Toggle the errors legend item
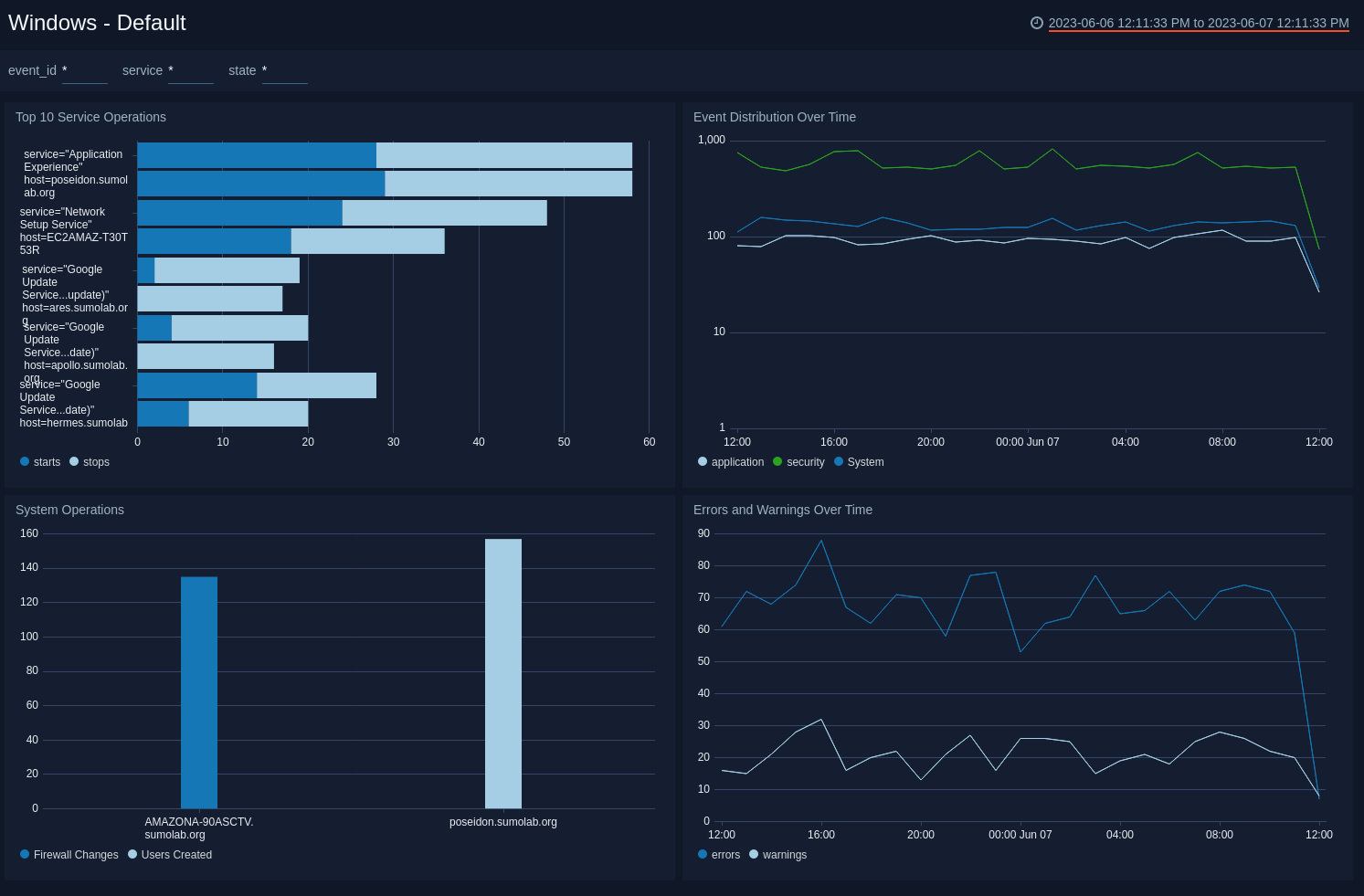This screenshot has width=1364, height=896. (719, 855)
